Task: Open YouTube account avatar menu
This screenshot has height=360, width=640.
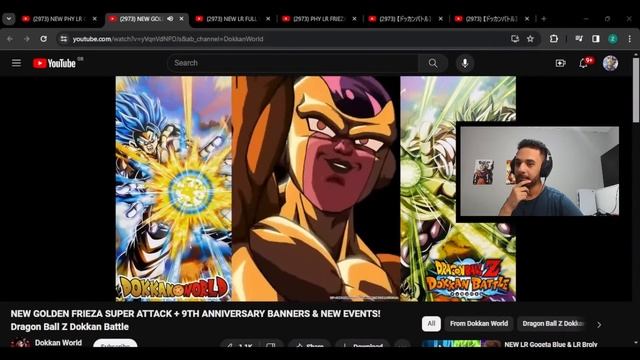Action: point(610,63)
